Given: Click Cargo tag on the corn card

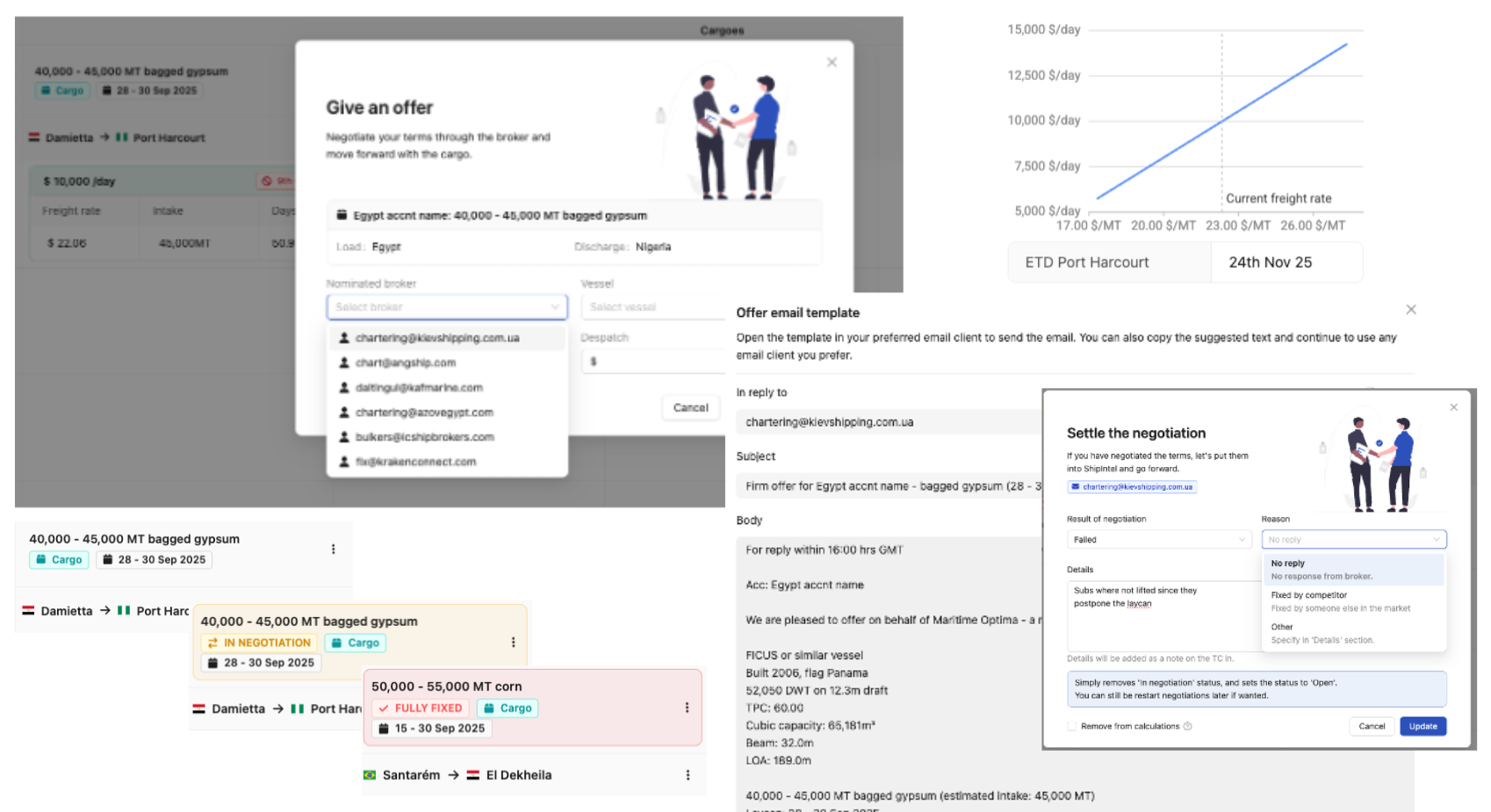Looking at the screenshot, I should 508,708.
